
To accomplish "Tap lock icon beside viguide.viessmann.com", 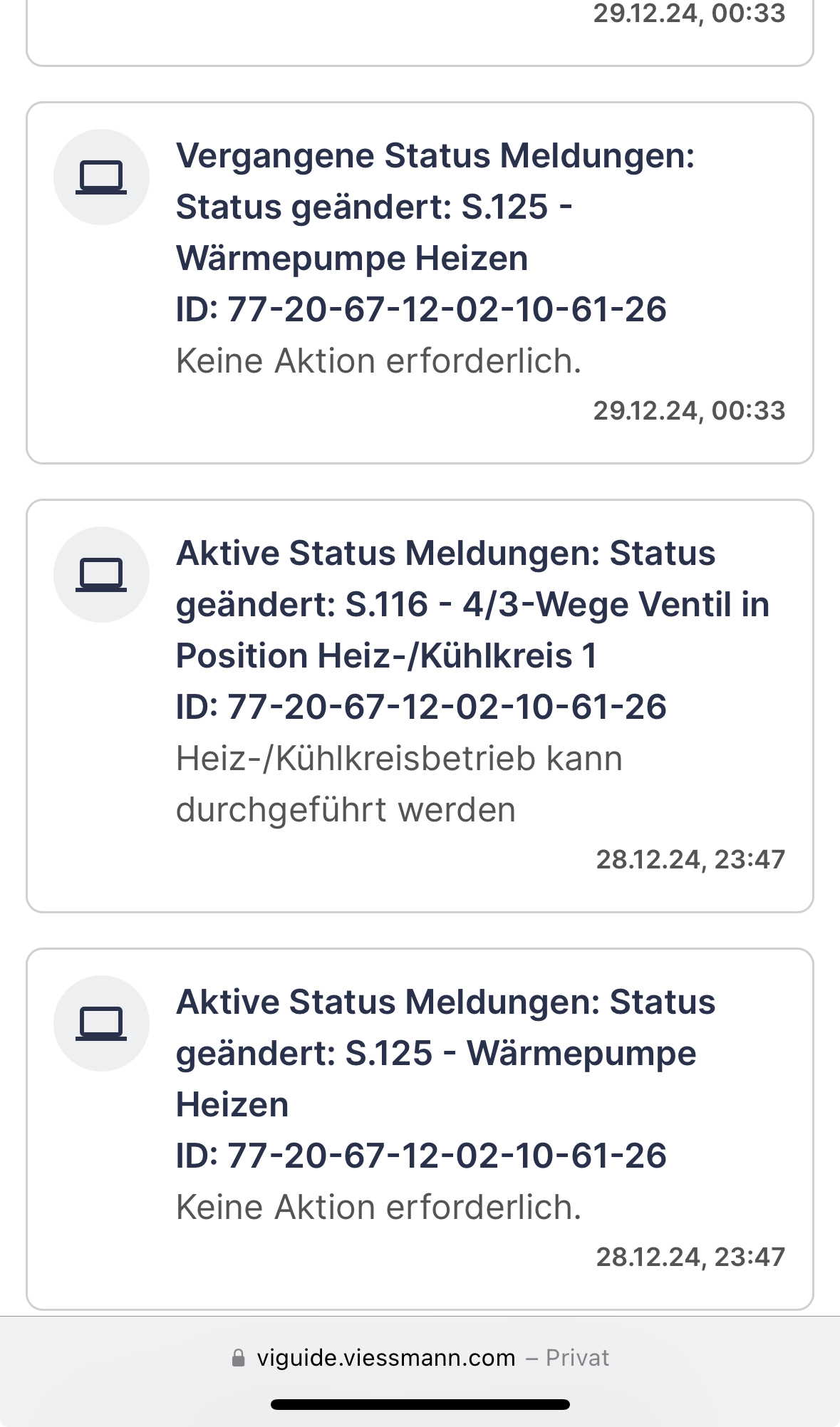I will [239, 1358].
